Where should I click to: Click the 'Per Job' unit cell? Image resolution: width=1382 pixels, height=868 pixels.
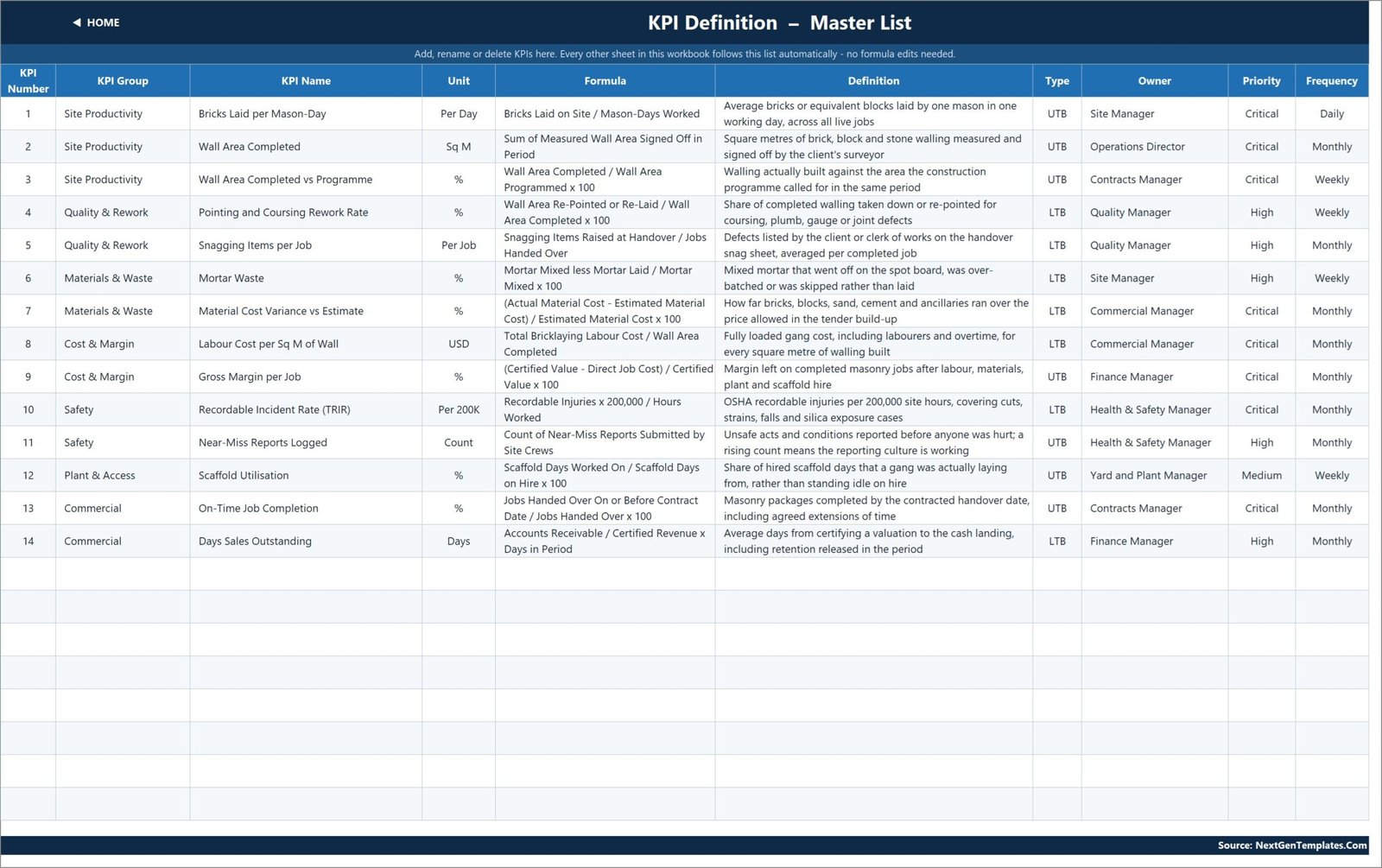(459, 245)
